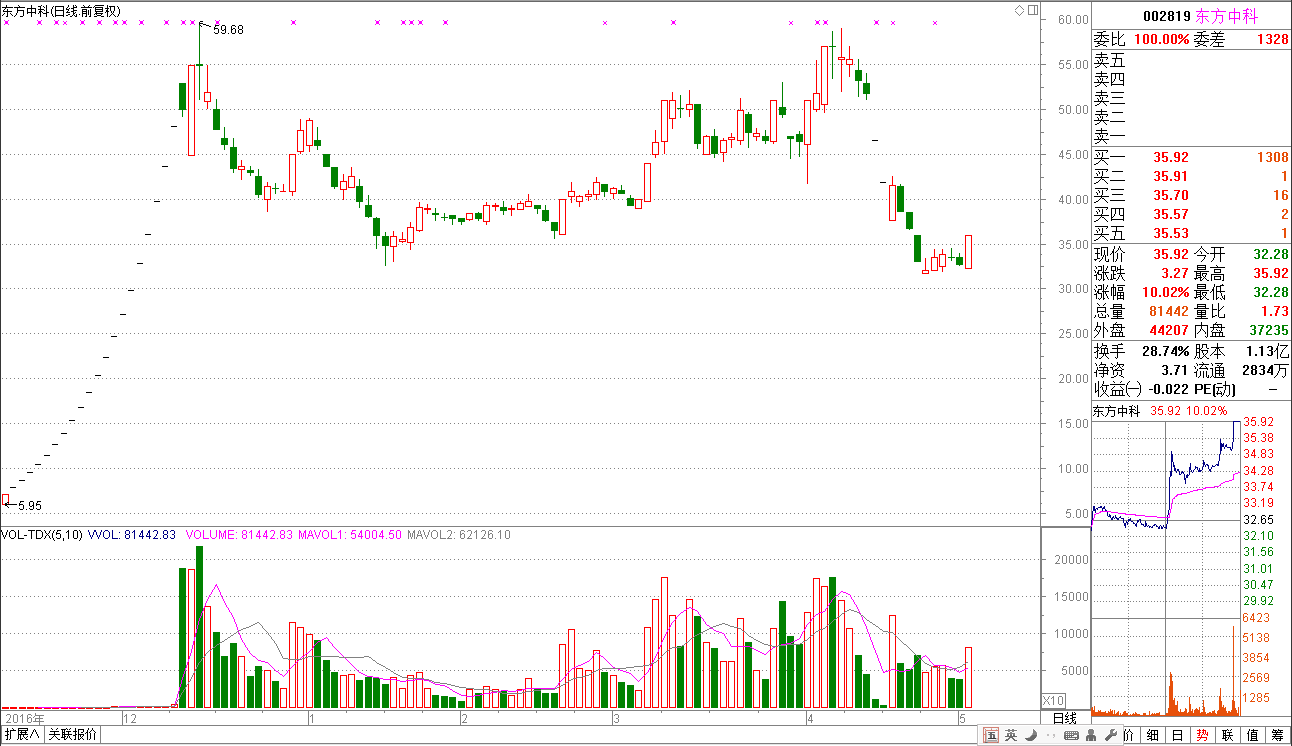
Task: Click 换手 value 28.74%
Action: [1164, 352]
